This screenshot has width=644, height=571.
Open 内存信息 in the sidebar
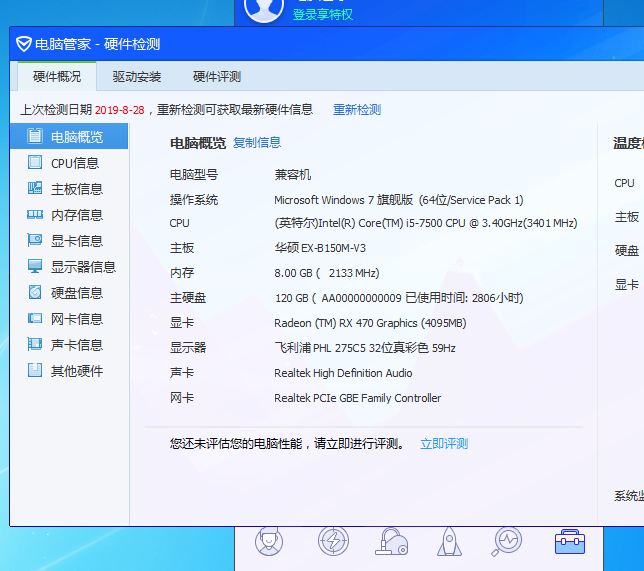click(69, 215)
